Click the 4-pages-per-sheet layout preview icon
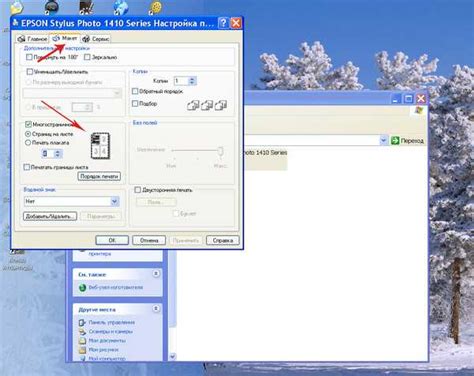 100,146
